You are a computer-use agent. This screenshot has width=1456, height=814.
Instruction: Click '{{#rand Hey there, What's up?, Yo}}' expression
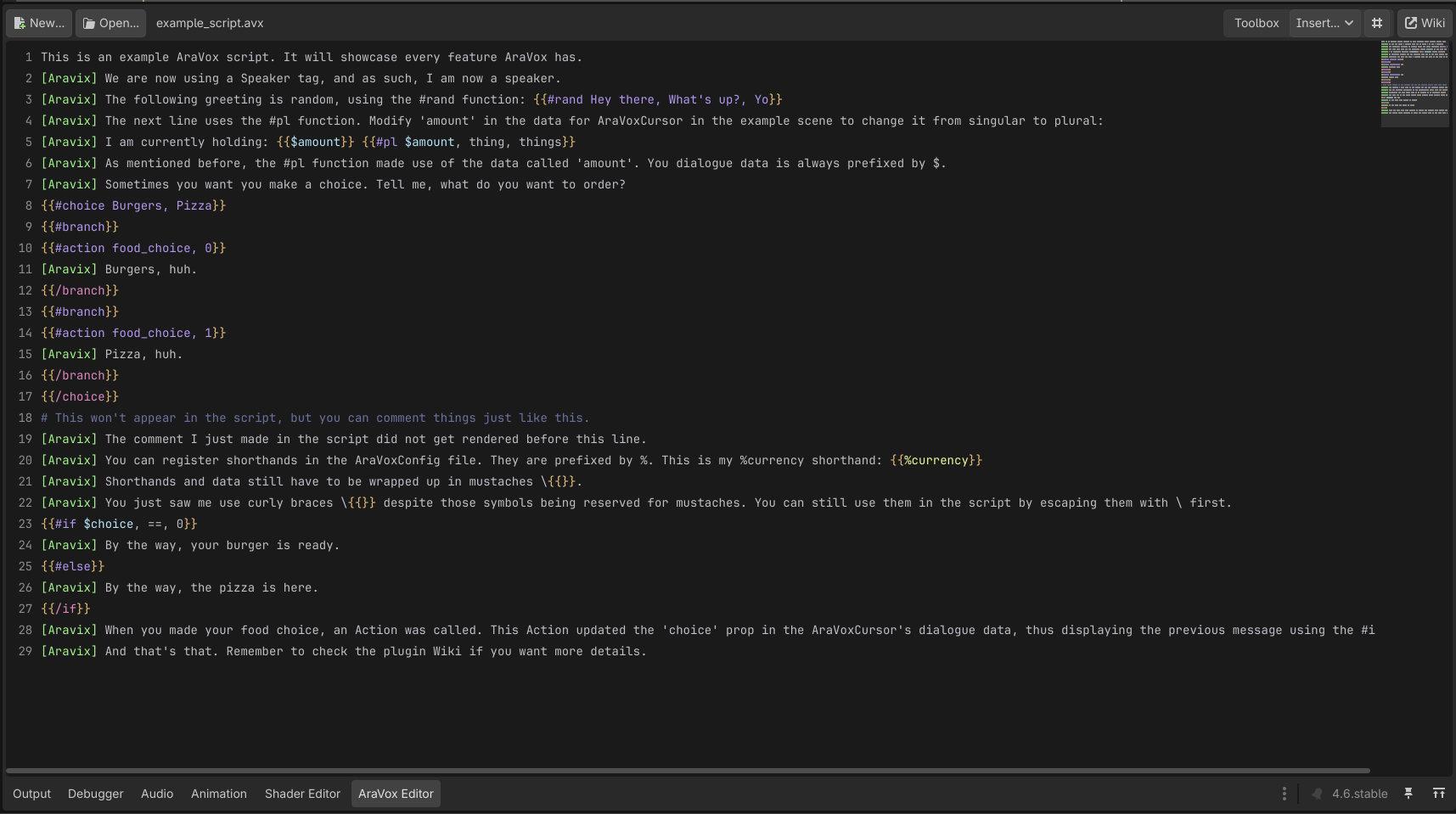(658, 99)
